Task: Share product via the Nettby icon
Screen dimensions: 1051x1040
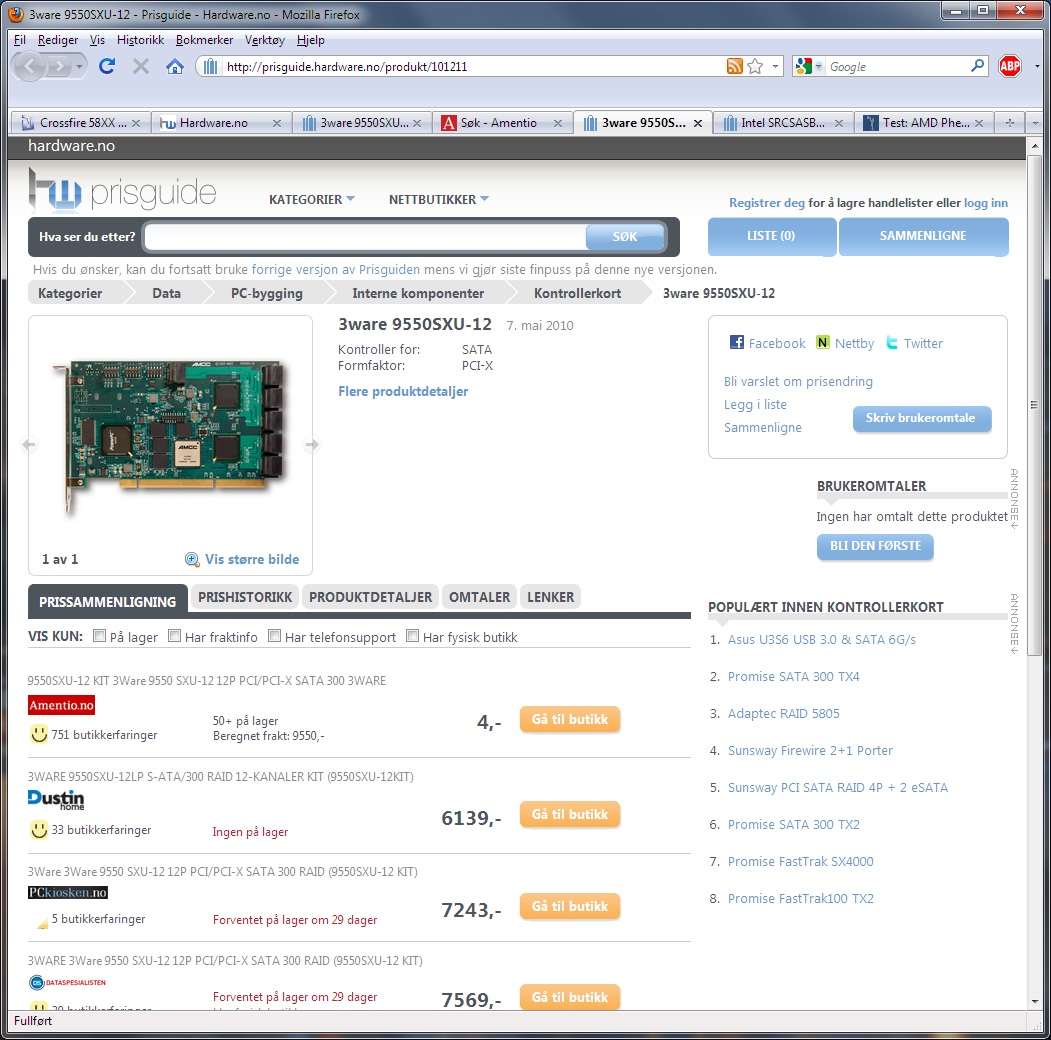Action: pyautogui.click(x=822, y=342)
